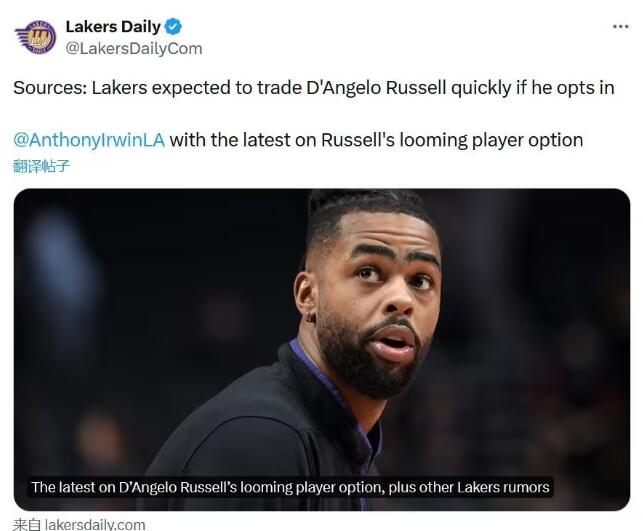Open the @LakersDailyCom handle
Viewport: 643px width, 531px height.
click(x=134, y=48)
